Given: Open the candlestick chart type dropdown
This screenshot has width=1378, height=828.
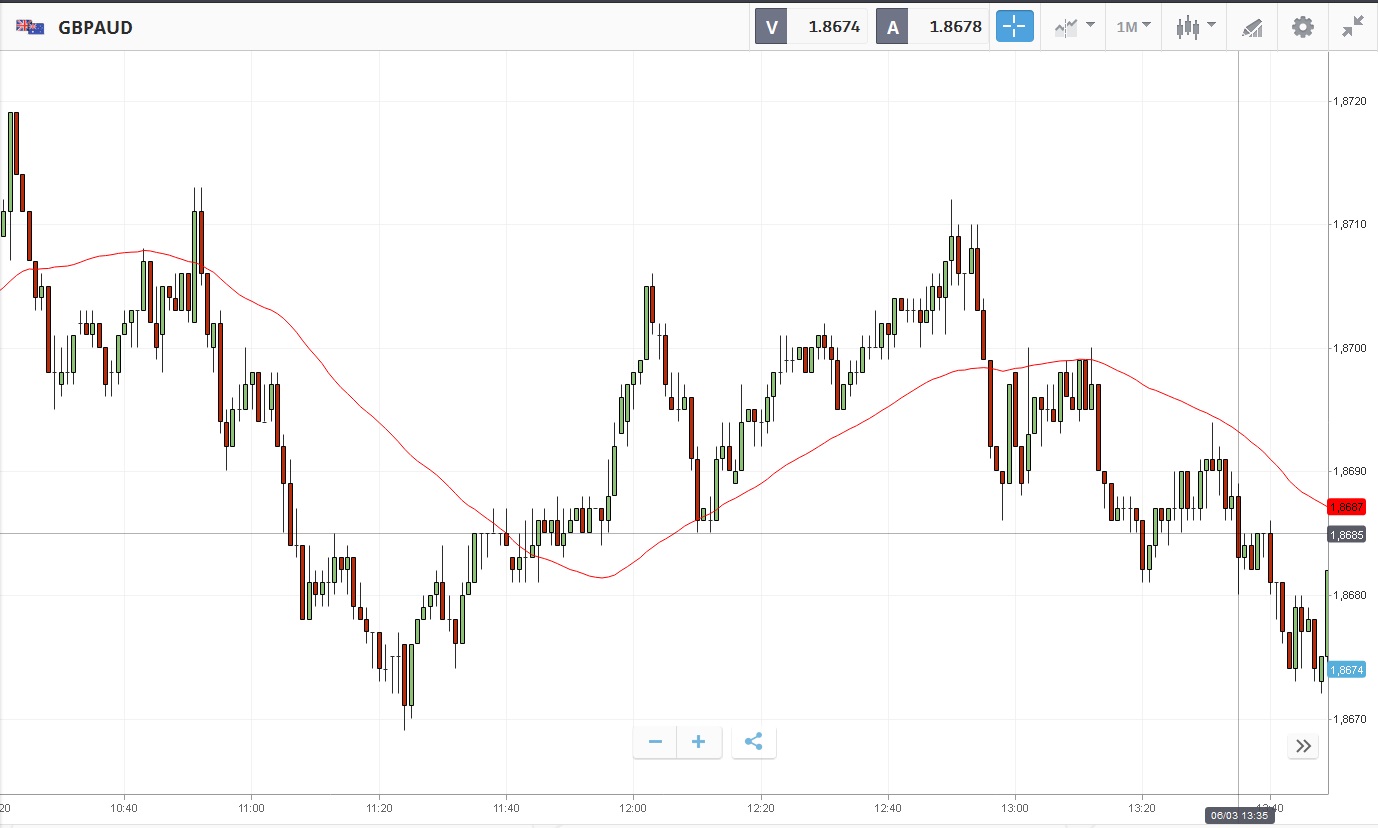Looking at the screenshot, I should pos(1195,27).
